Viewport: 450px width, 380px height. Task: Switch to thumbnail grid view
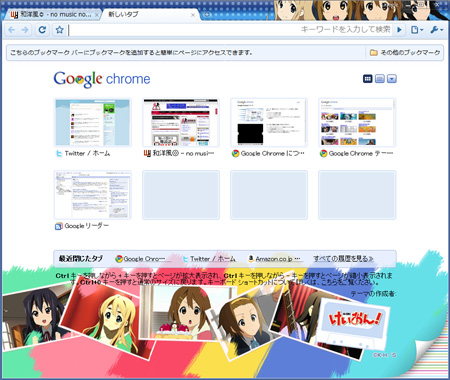[x=367, y=79]
